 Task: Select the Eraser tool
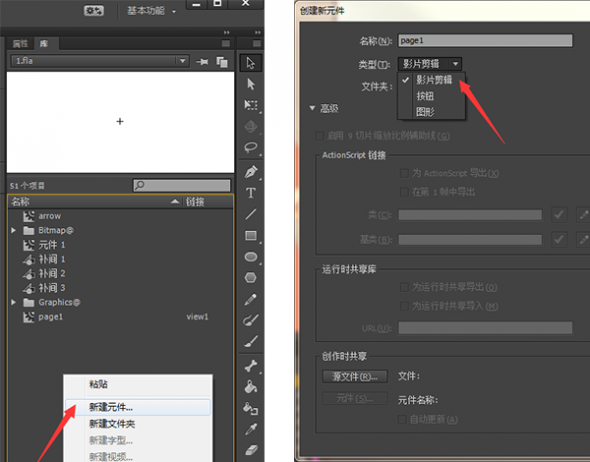tap(251, 449)
